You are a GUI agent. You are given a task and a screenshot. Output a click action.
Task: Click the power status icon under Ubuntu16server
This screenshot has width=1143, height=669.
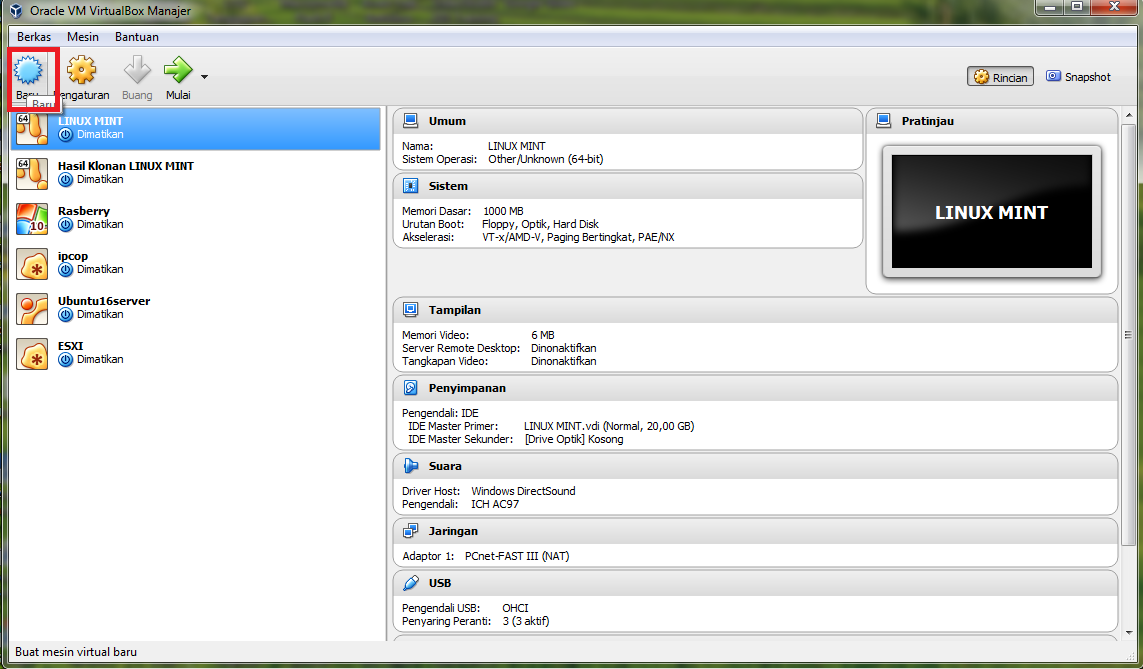(66, 315)
